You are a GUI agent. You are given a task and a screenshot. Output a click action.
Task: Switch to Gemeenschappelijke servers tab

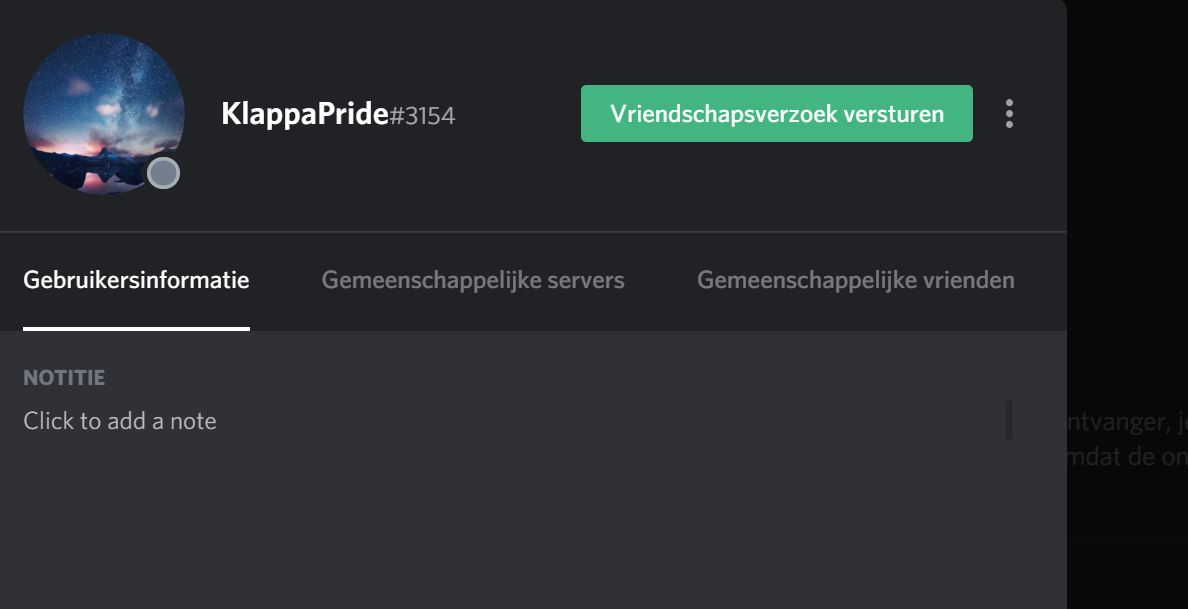coord(473,280)
